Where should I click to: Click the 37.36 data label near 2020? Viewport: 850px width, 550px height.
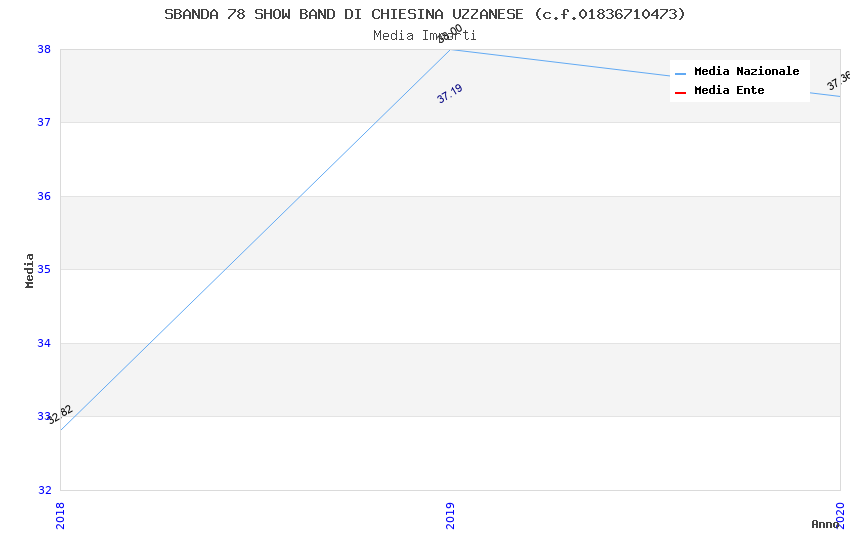pyautogui.click(x=838, y=80)
